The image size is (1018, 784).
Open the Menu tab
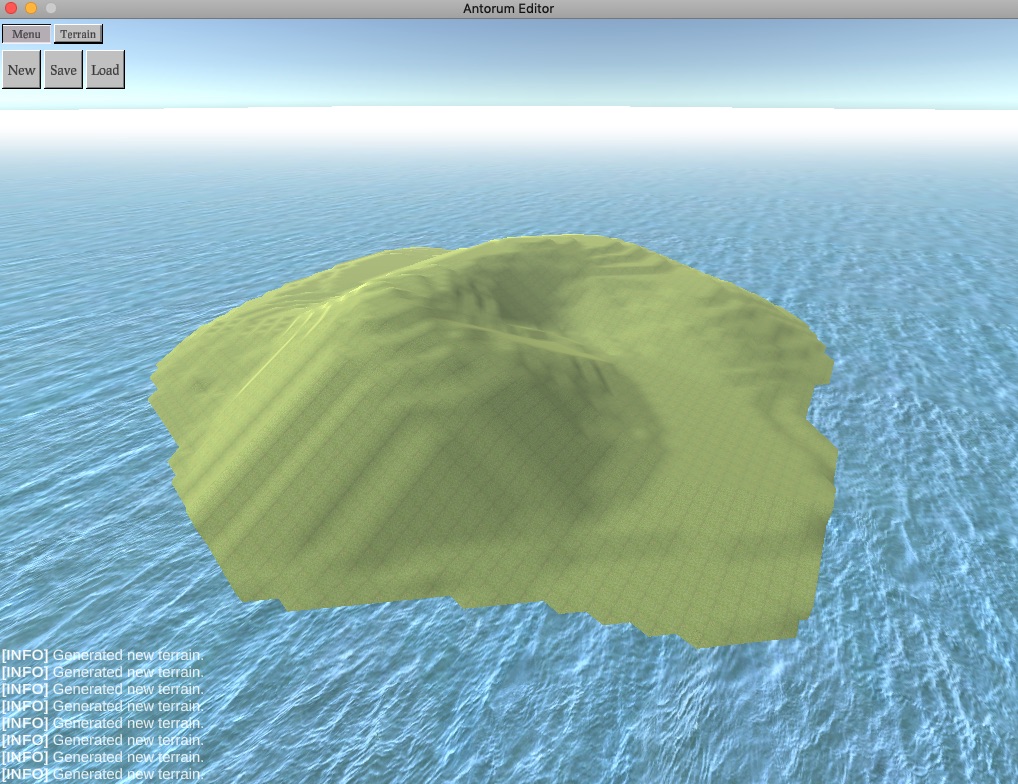(26, 34)
